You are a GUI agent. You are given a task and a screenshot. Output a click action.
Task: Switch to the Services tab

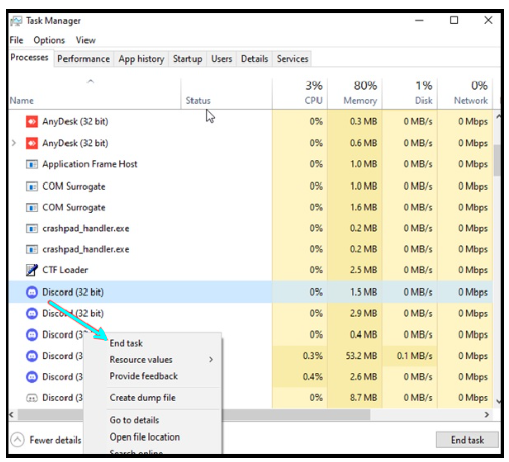point(292,59)
